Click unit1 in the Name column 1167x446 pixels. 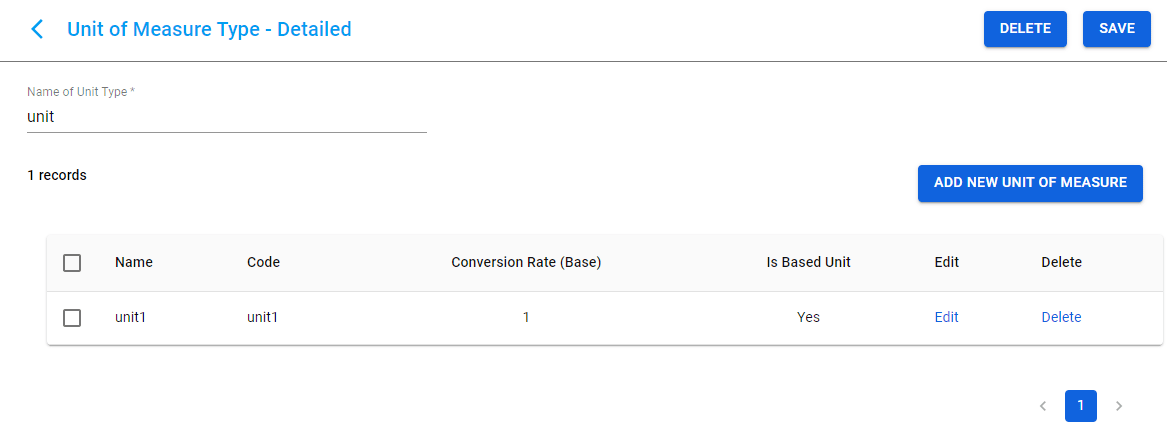click(131, 317)
